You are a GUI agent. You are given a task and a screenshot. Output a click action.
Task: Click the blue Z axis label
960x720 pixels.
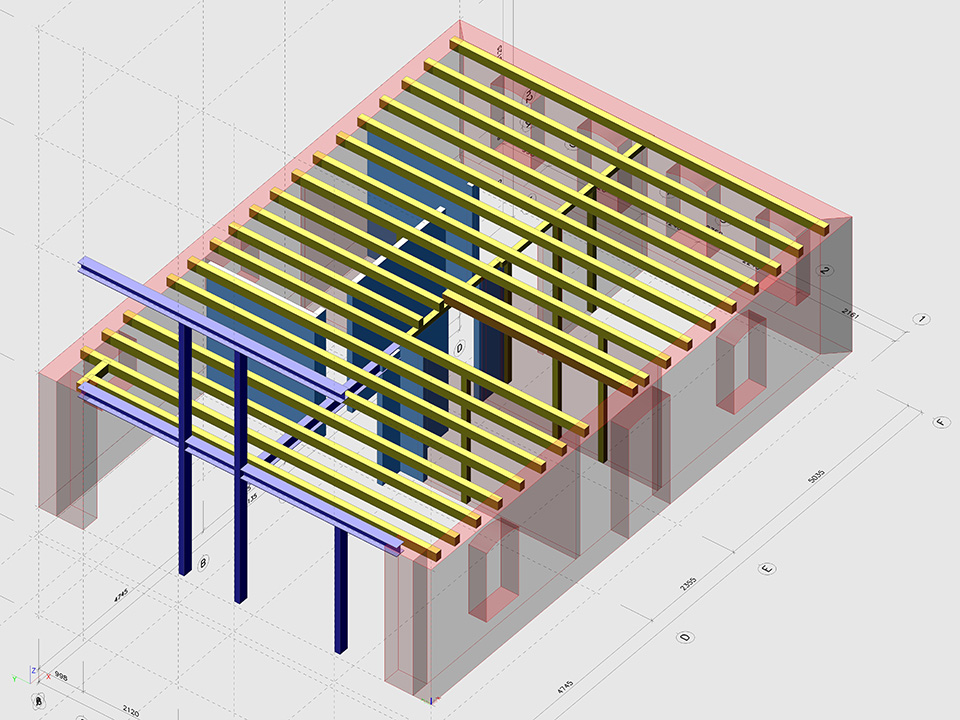(x=33, y=670)
